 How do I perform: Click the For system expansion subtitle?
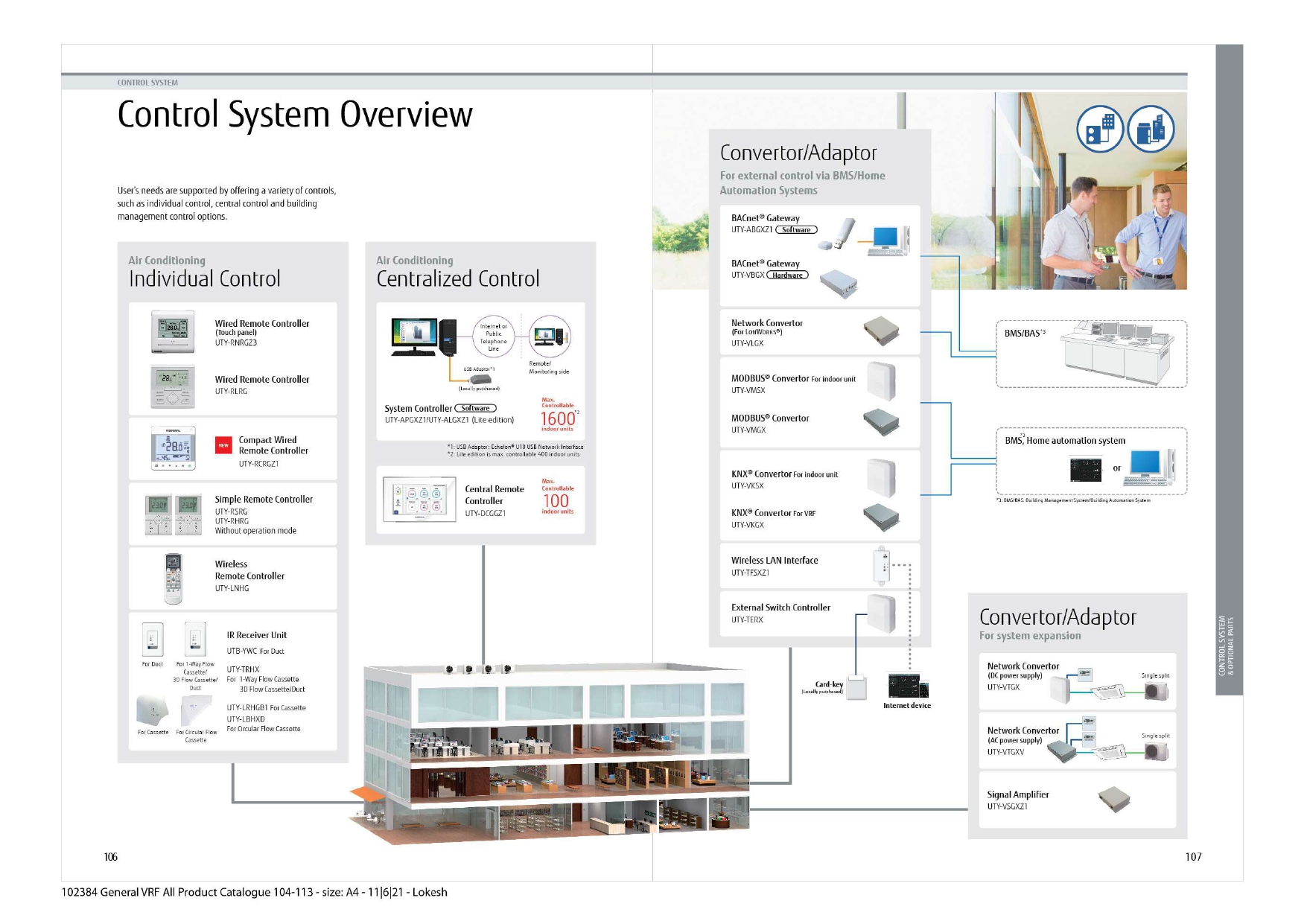coord(1030,636)
